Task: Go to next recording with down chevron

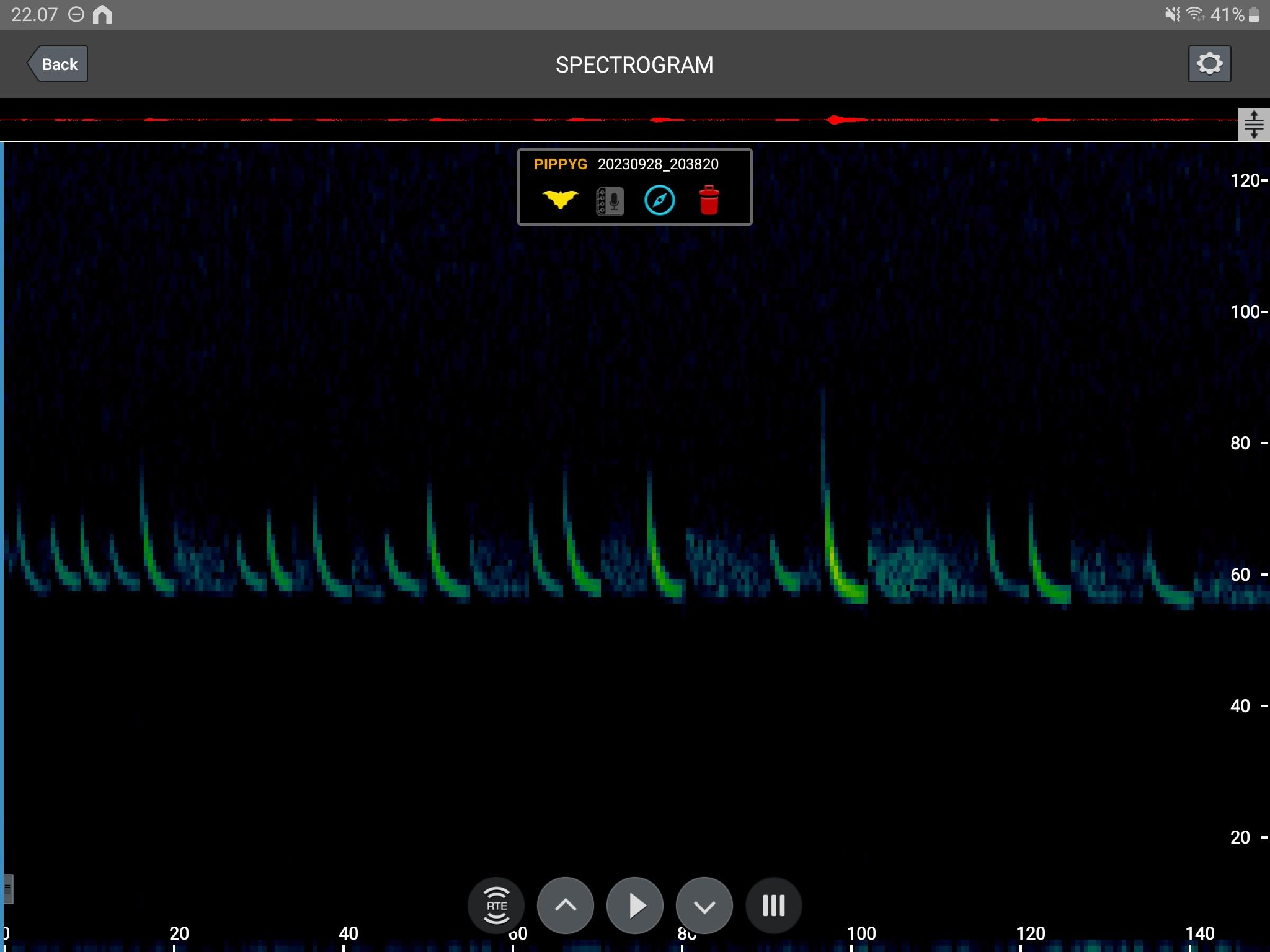Action: click(x=704, y=906)
